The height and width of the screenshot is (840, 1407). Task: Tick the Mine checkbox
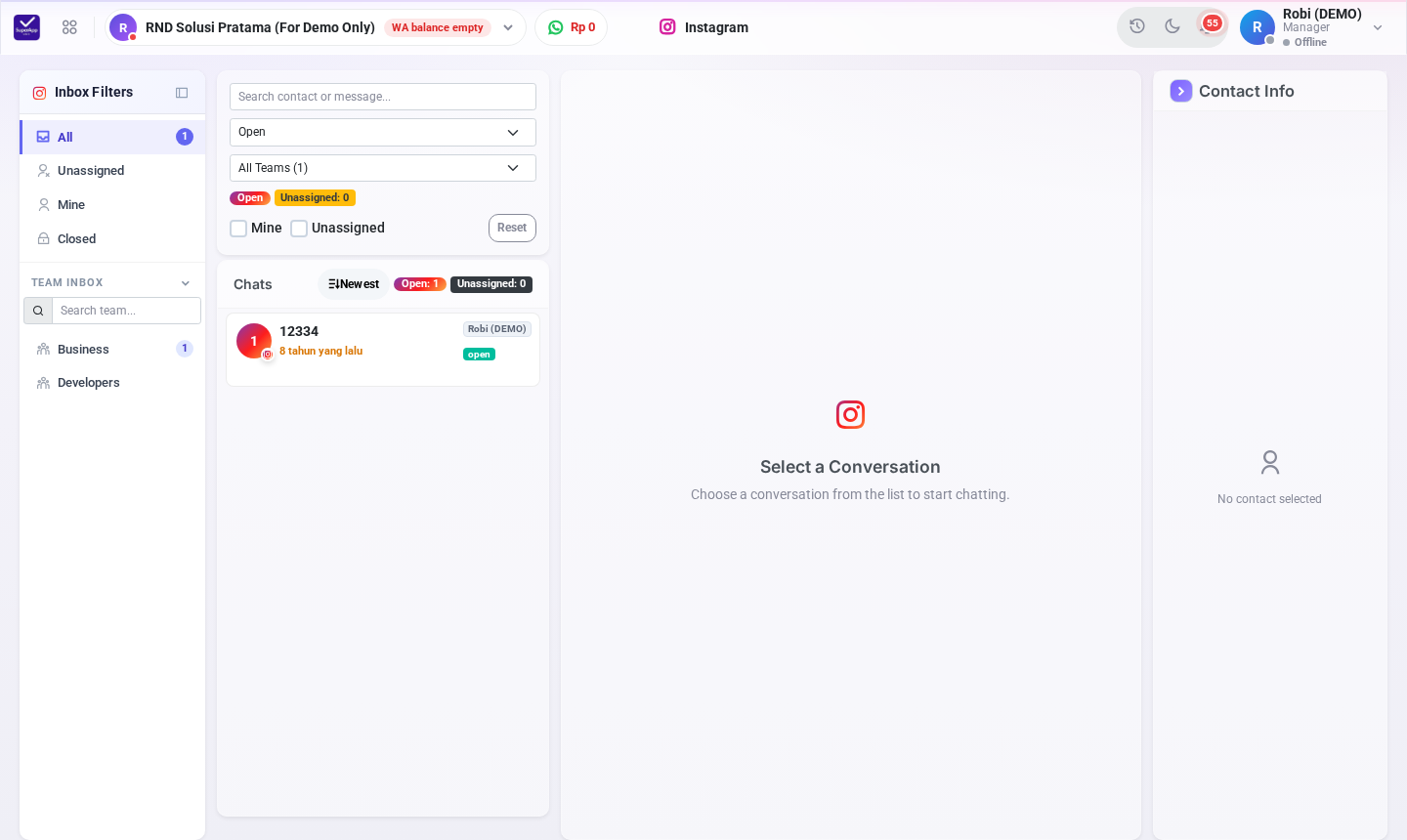(x=238, y=229)
